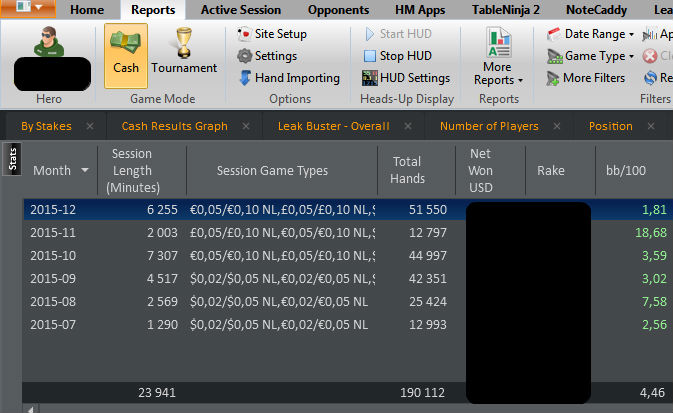
Task: Close the Position tab
Action: (x=651, y=126)
